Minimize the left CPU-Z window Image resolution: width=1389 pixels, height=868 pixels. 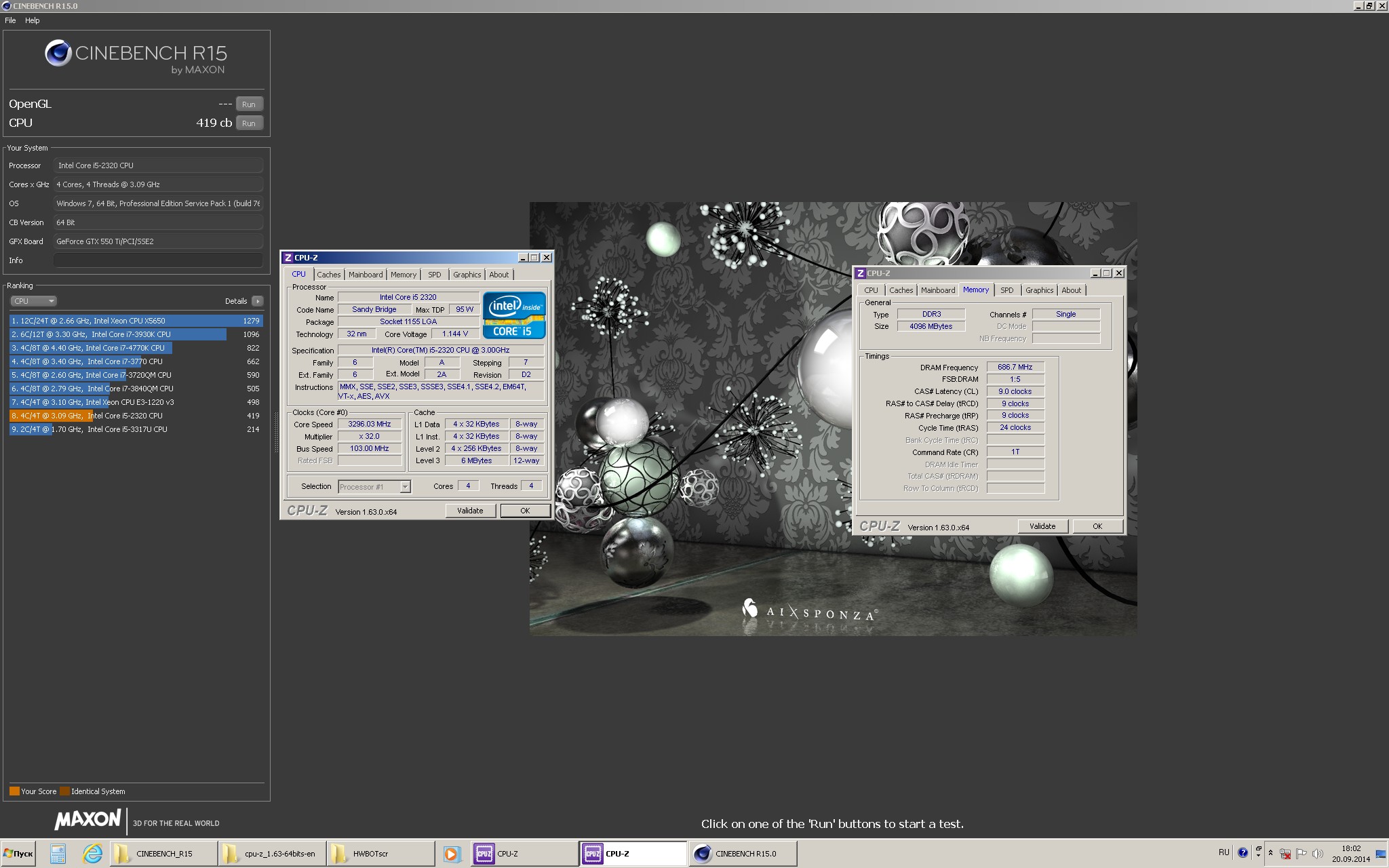tap(523, 258)
